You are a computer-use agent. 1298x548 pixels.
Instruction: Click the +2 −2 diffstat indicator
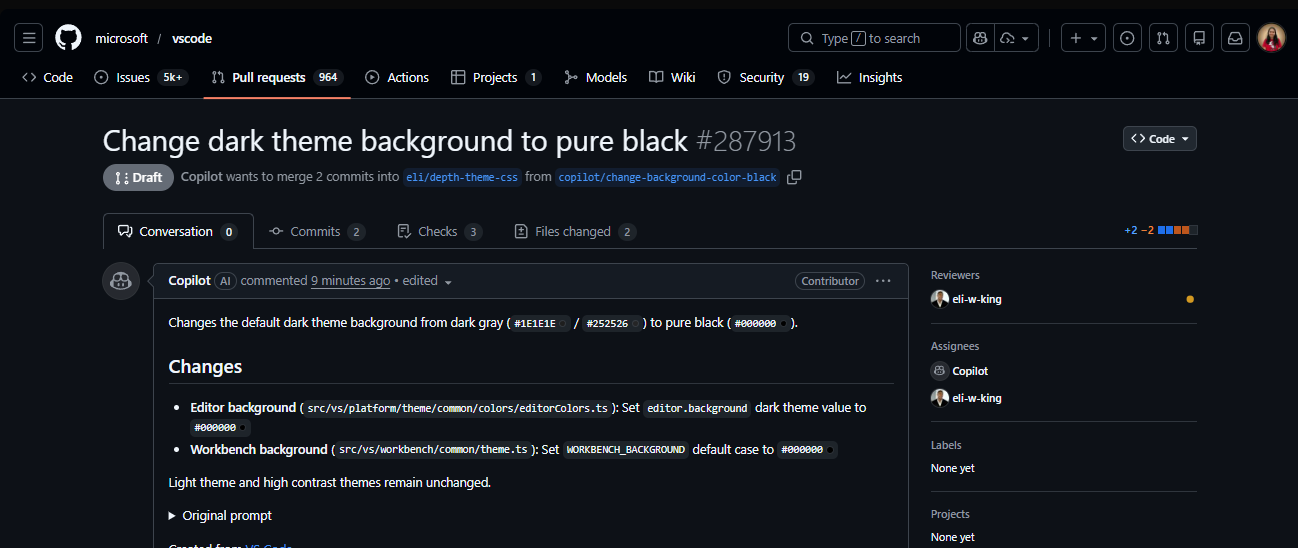[1160, 230]
